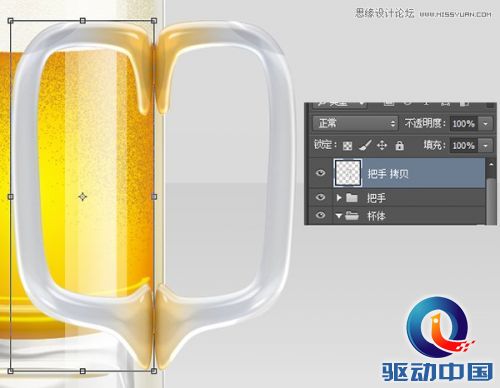Click the bottom-middle transform handle
500x388 pixels.
tap(83, 371)
